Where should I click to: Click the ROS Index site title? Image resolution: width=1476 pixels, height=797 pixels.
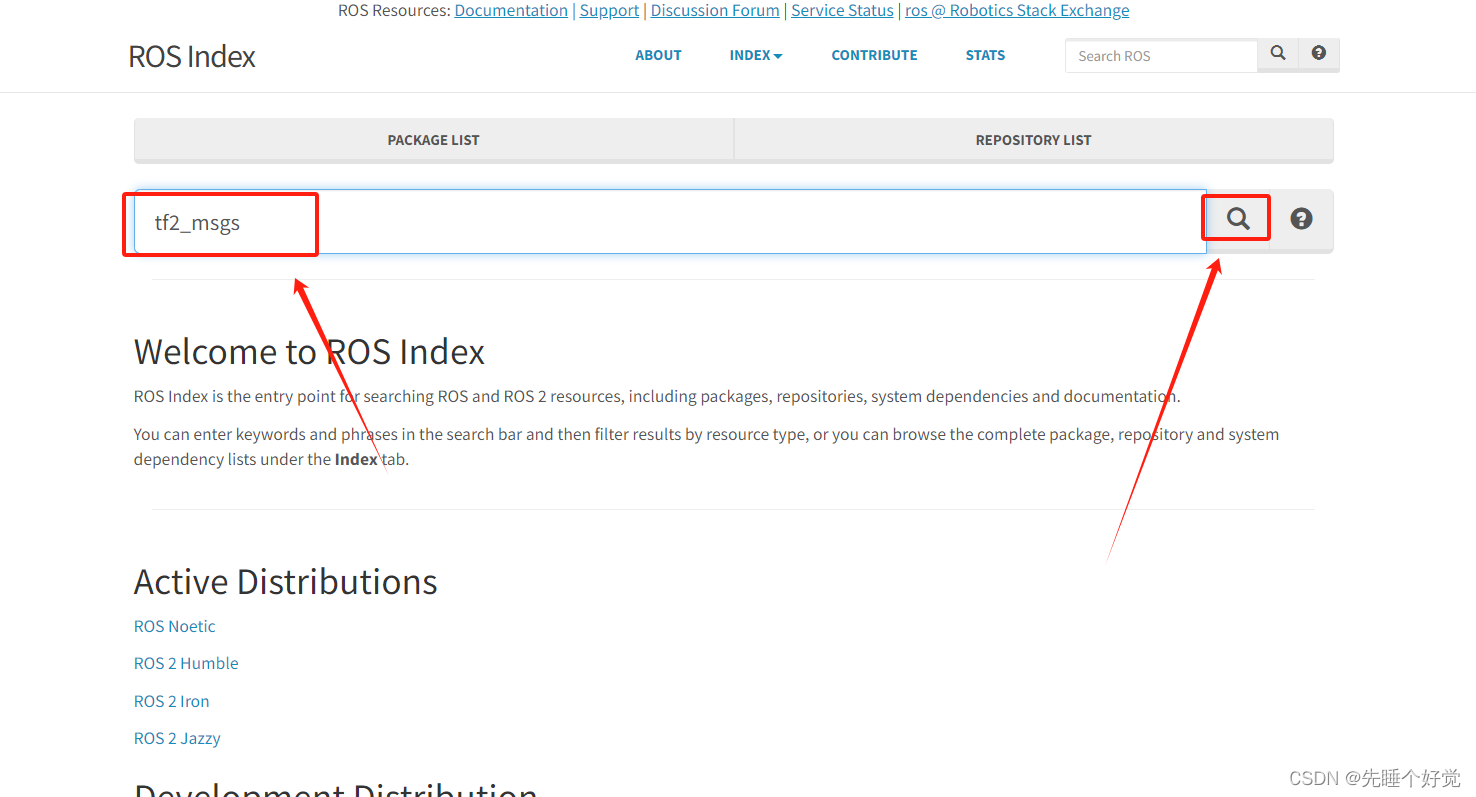pyautogui.click(x=192, y=56)
